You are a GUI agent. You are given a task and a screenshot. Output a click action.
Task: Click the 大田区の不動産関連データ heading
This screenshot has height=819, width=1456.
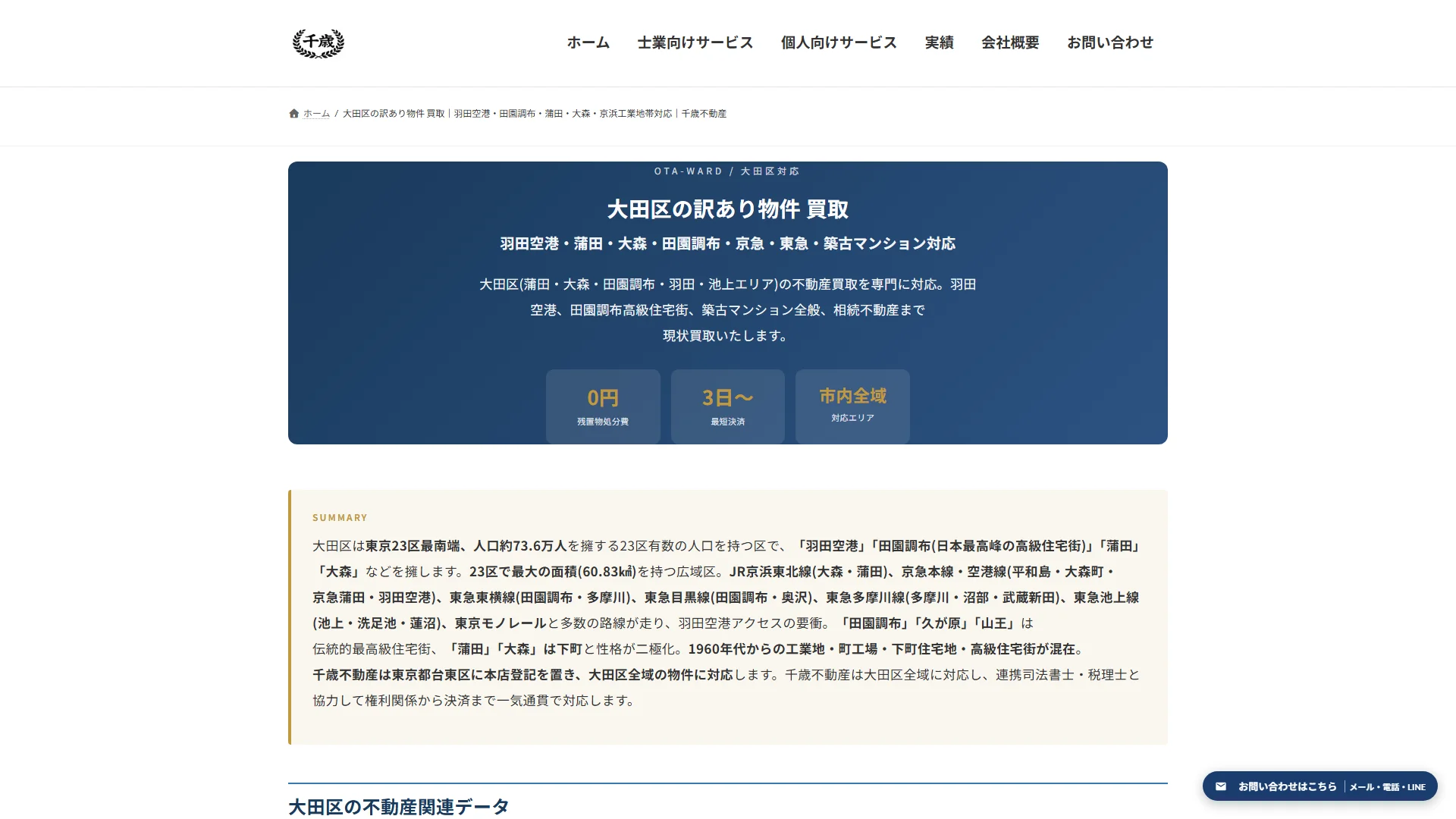tap(398, 807)
